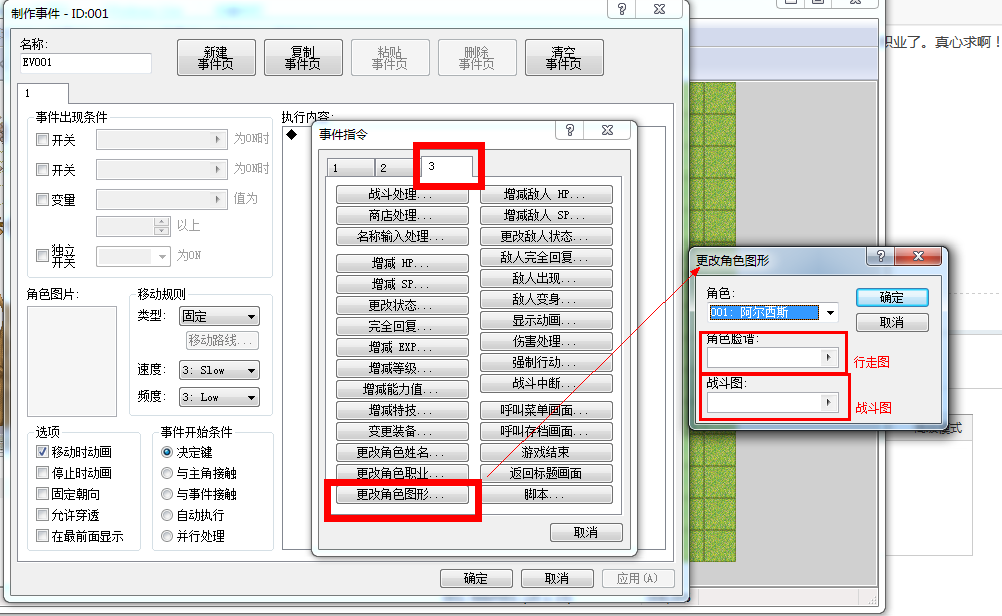Click 取消 in 事件指令 dialog
Screen dimensions: 1002x616
point(586,532)
